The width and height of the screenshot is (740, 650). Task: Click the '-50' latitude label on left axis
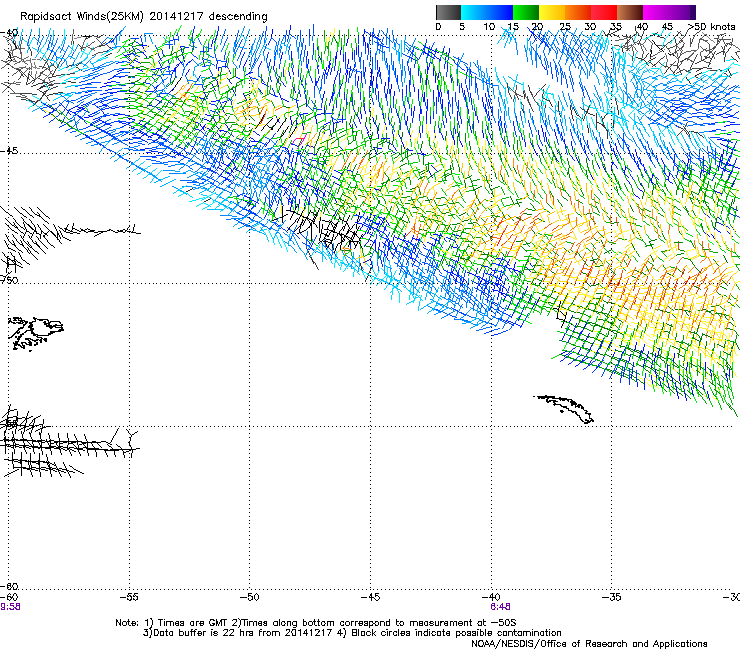click(x=9, y=280)
